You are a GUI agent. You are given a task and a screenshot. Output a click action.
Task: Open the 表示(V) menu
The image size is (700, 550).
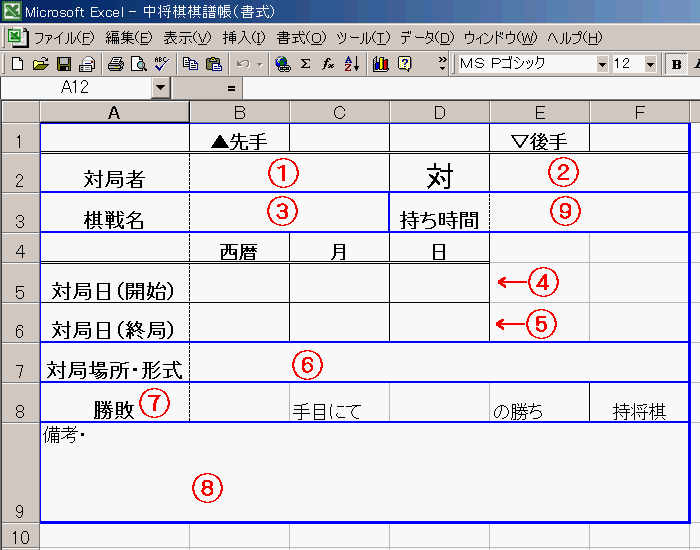click(187, 38)
